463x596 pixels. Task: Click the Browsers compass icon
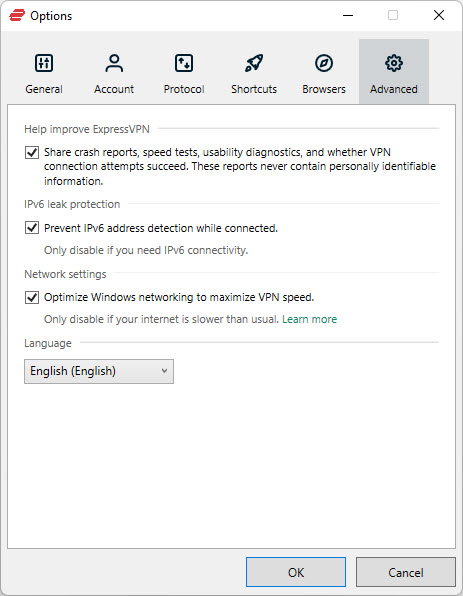click(x=324, y=63)
